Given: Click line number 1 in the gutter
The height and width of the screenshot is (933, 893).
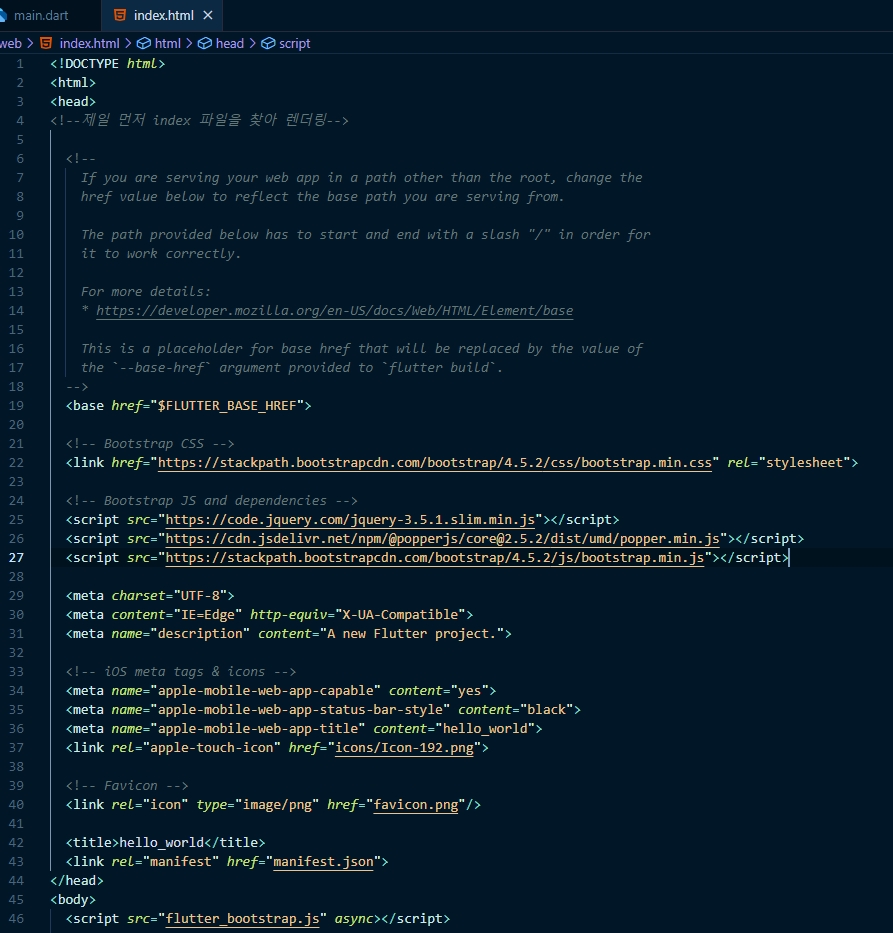Looking at the screenshot, I should tap(20, 64).
